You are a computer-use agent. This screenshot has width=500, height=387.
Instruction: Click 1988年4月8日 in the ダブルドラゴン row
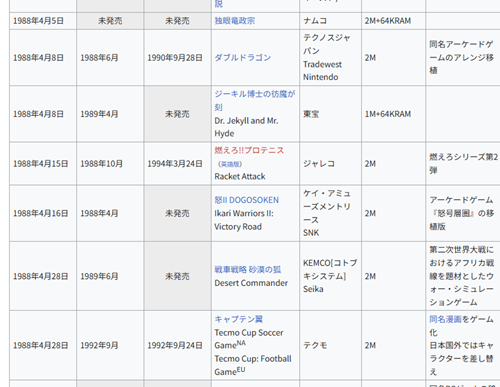pyautogui.click(x=38, y=58)
